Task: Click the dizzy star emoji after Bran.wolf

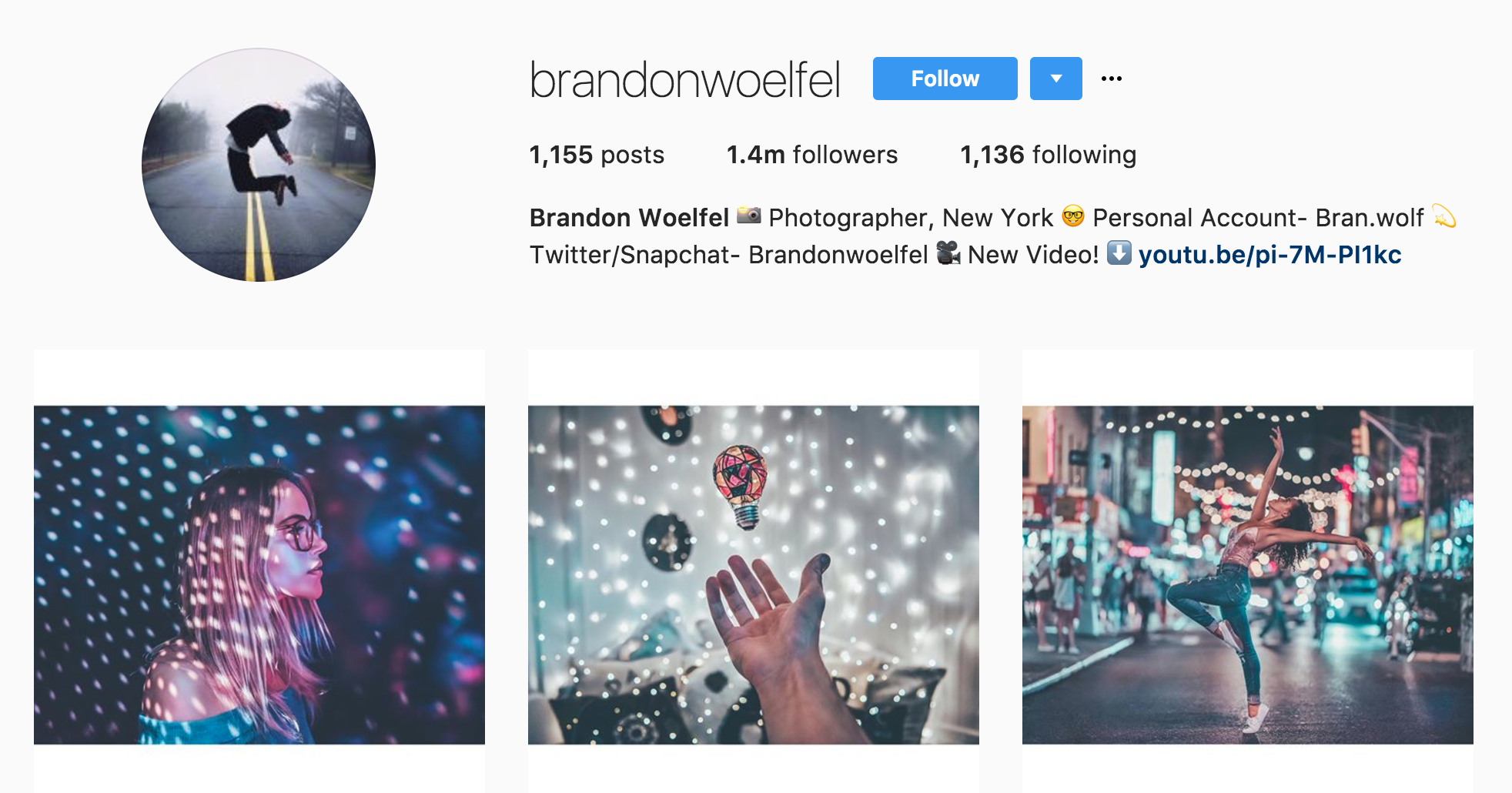Action: (1444, 216)
